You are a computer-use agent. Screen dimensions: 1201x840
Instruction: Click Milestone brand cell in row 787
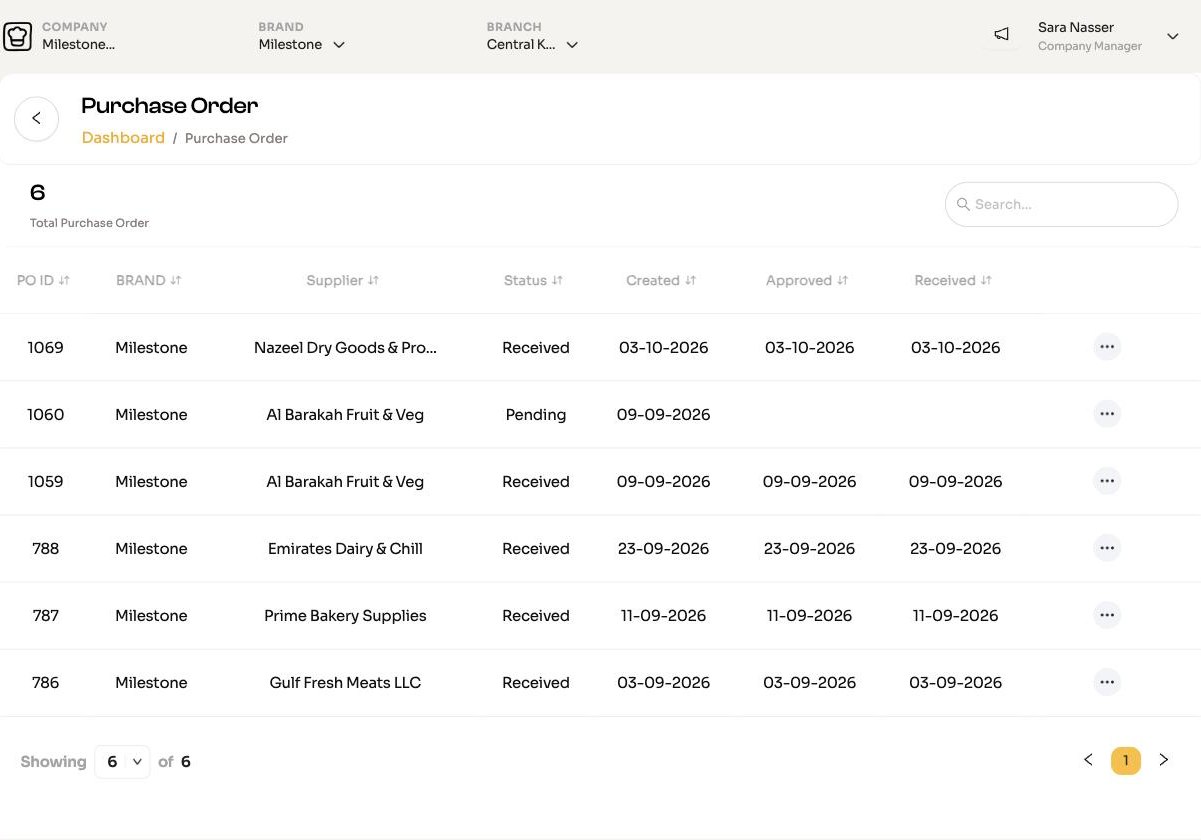pos(151,616)
